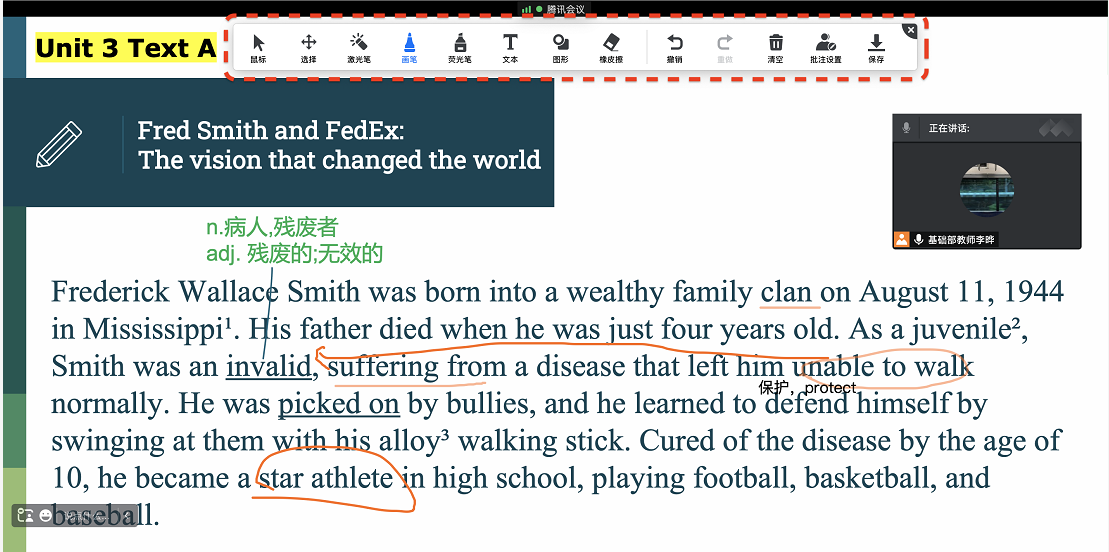Undo last stroke with 撤销

click(x=675, y=48)
